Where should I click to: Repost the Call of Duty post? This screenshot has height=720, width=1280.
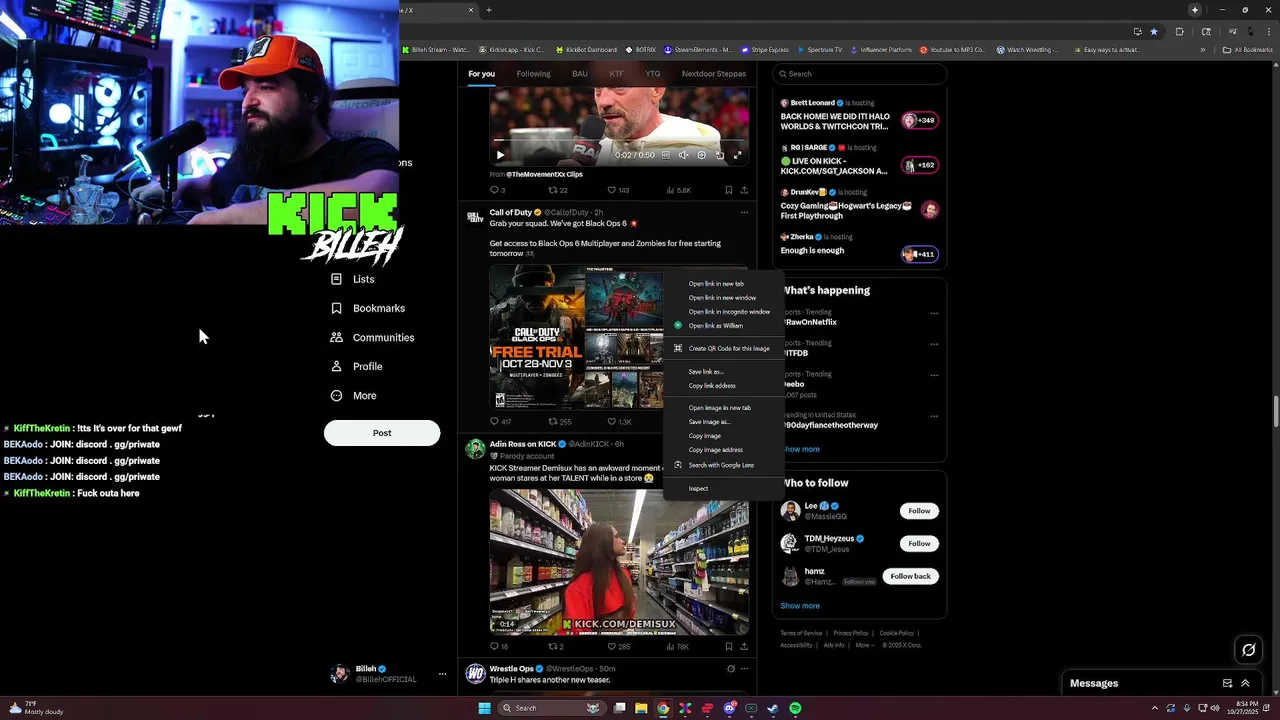(560, 422)
